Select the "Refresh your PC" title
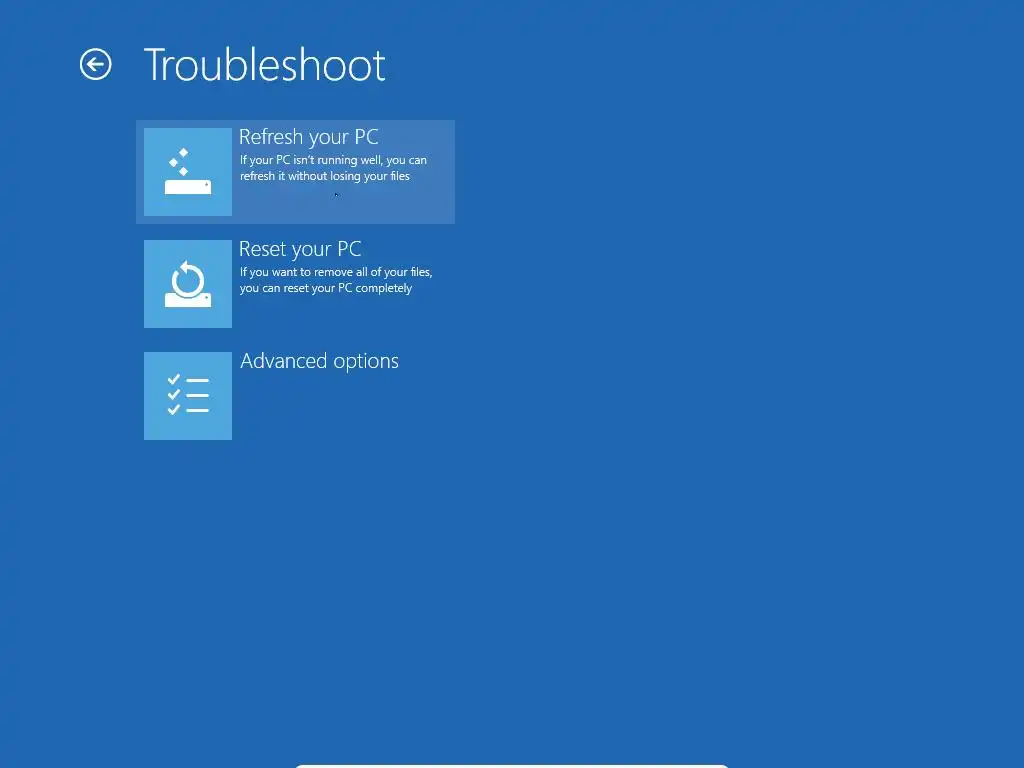The image size is (1024, 768). [x=308, y=137]
